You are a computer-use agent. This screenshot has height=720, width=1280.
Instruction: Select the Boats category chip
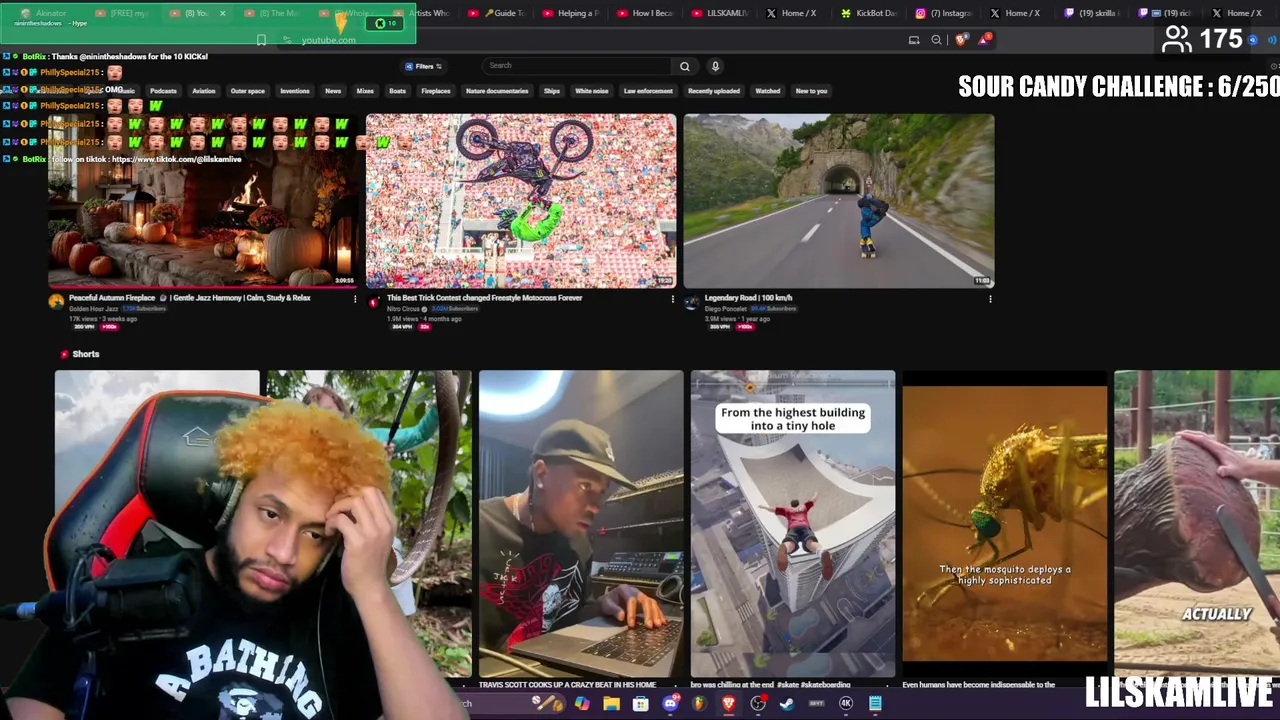coord(397,91)
